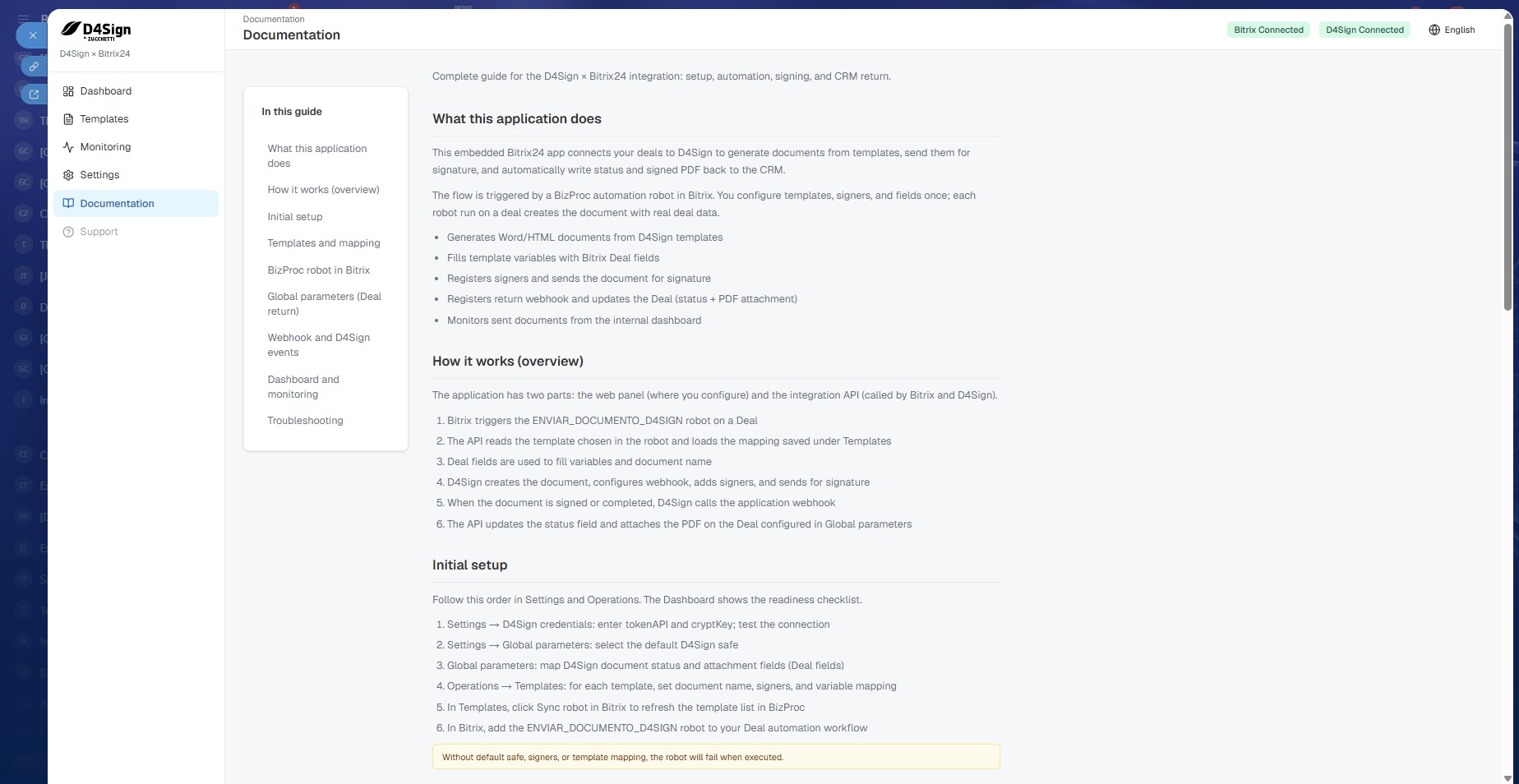Select 'Templates and mapping' guide link

323,243
